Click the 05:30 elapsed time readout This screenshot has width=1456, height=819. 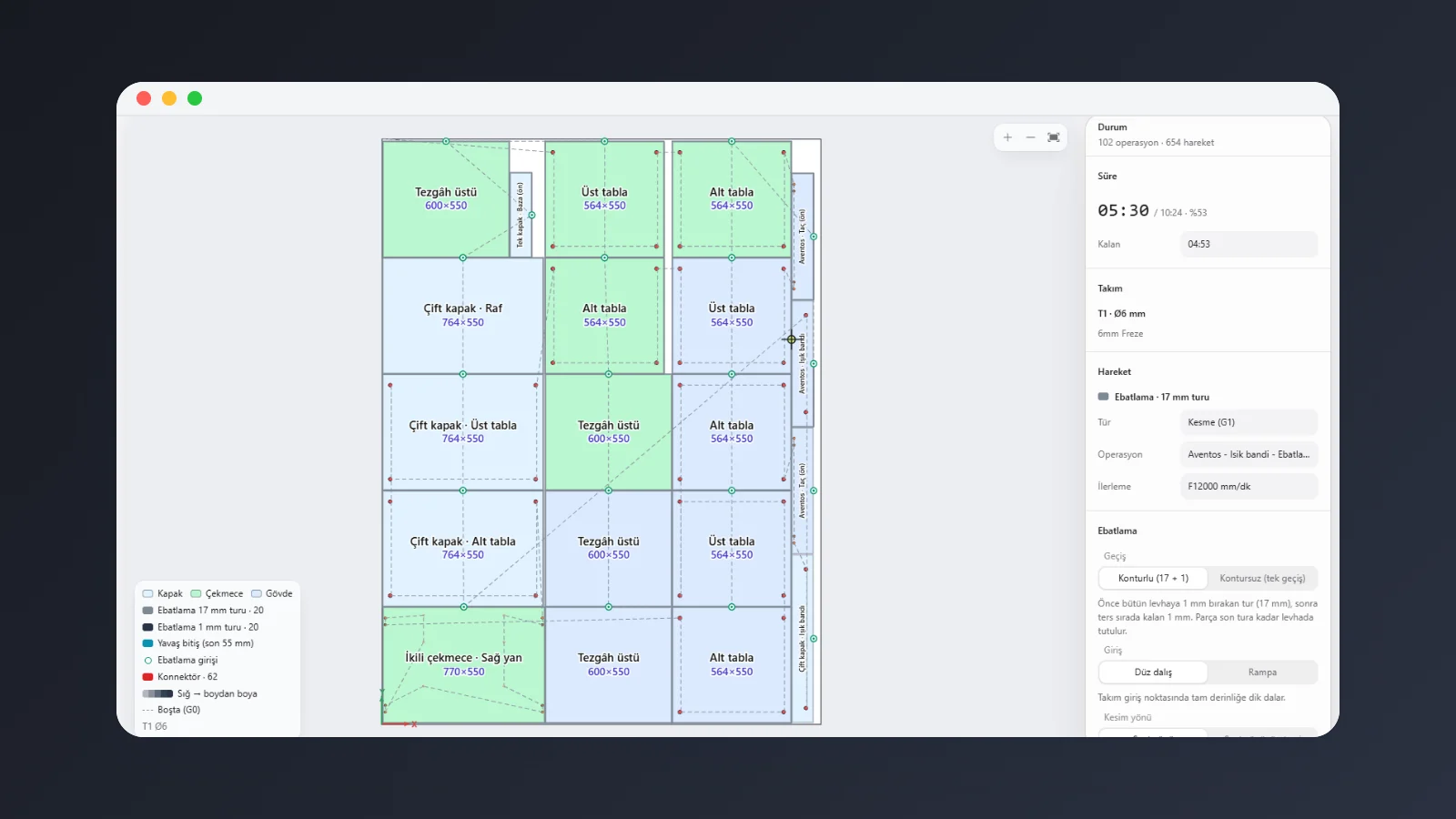click(1123, 210)
